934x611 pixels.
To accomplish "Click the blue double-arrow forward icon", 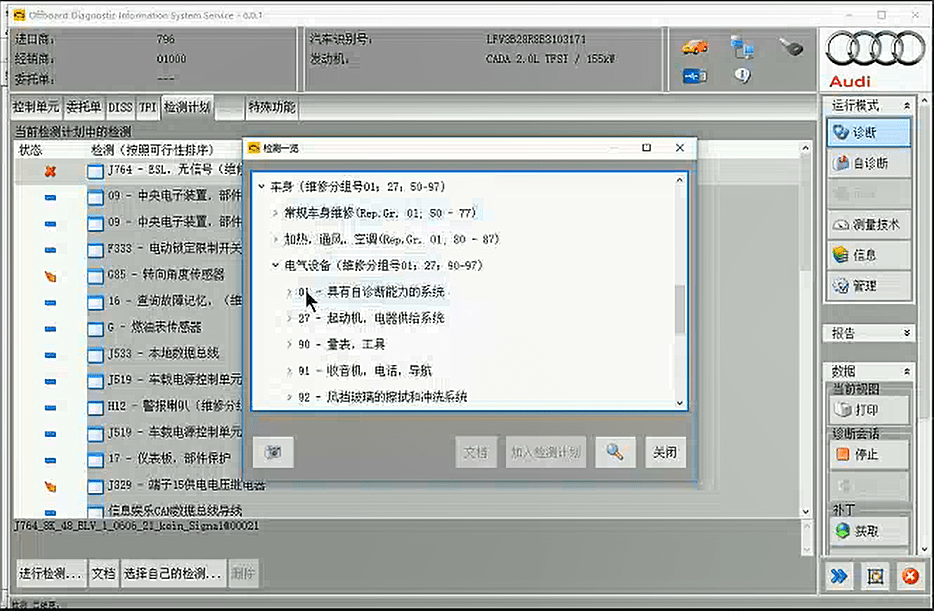I will click(x=838, y=576).
